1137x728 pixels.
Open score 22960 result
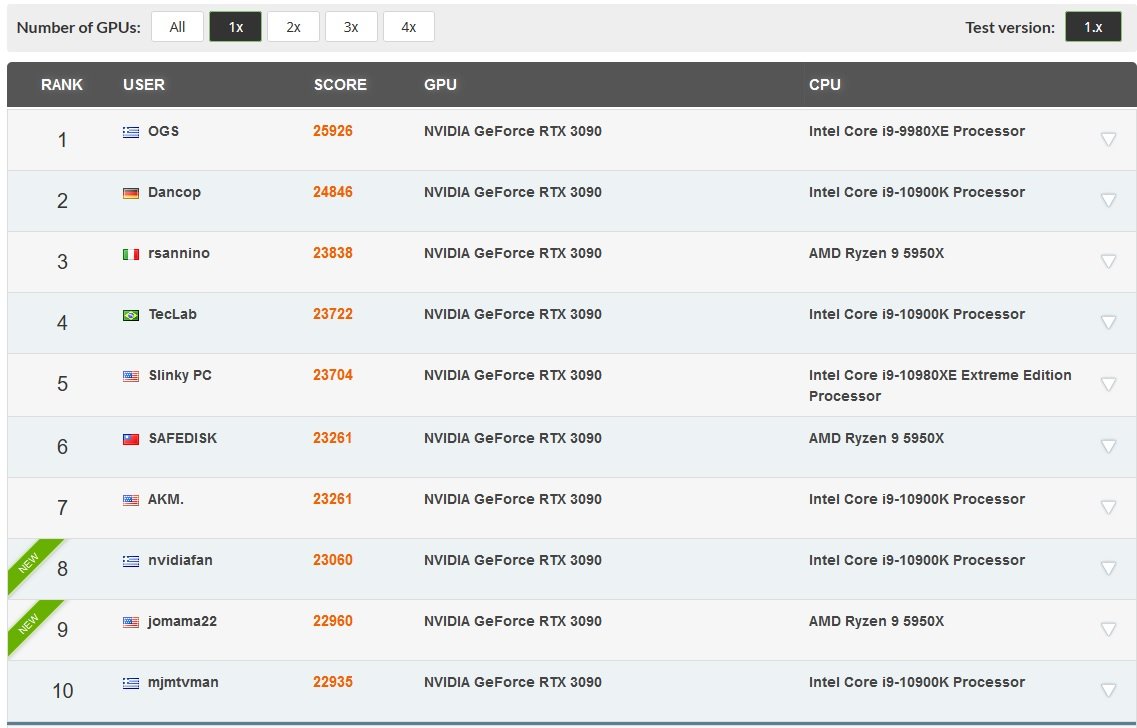pos(333,621)
